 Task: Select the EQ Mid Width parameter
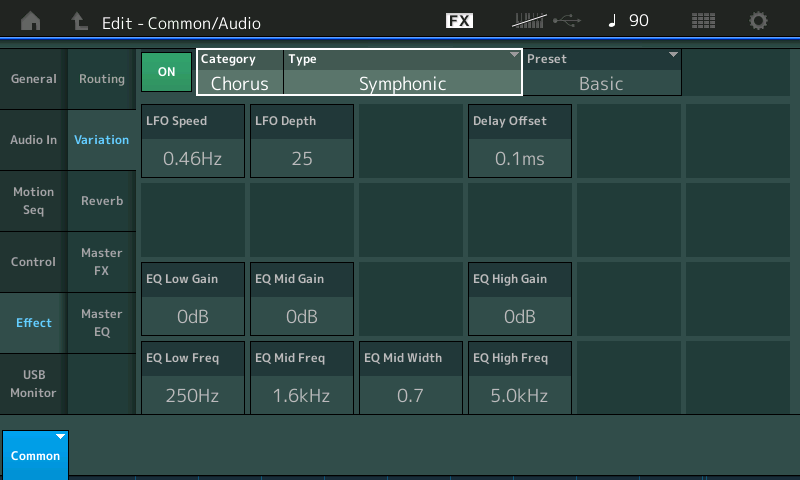(x=410, y=378)
